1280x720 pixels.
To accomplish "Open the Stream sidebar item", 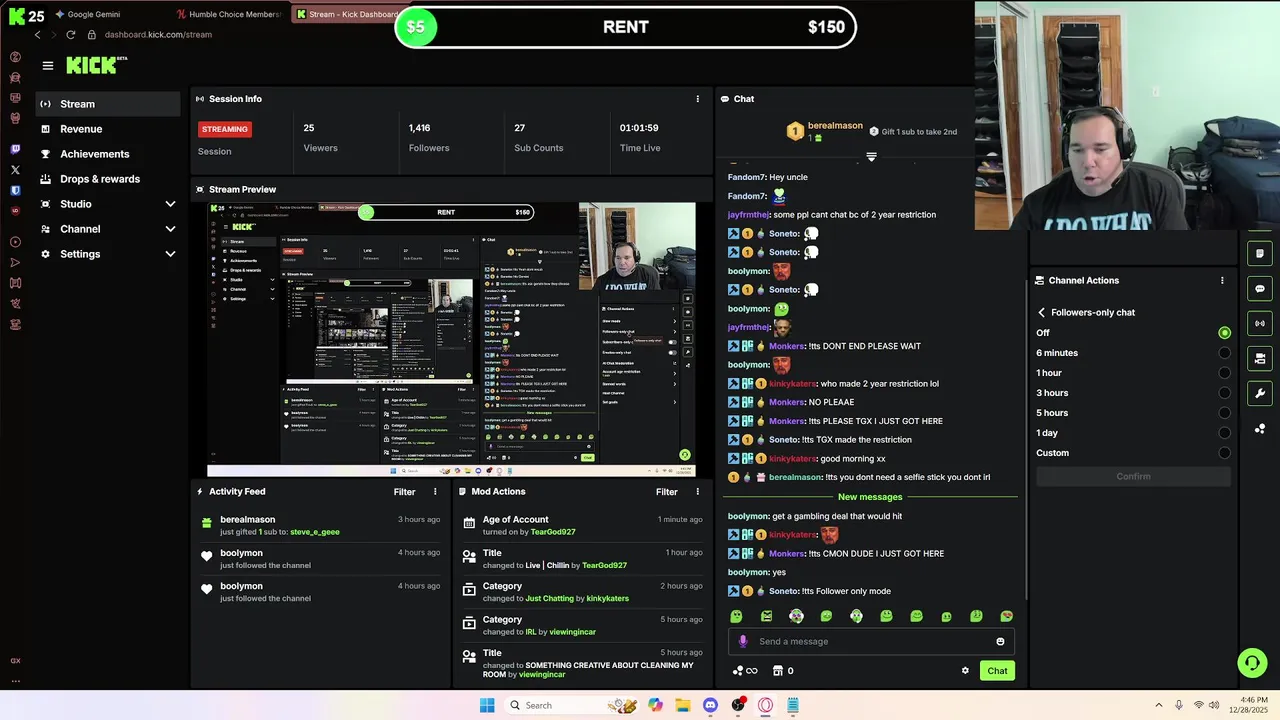I will [108, 104].
